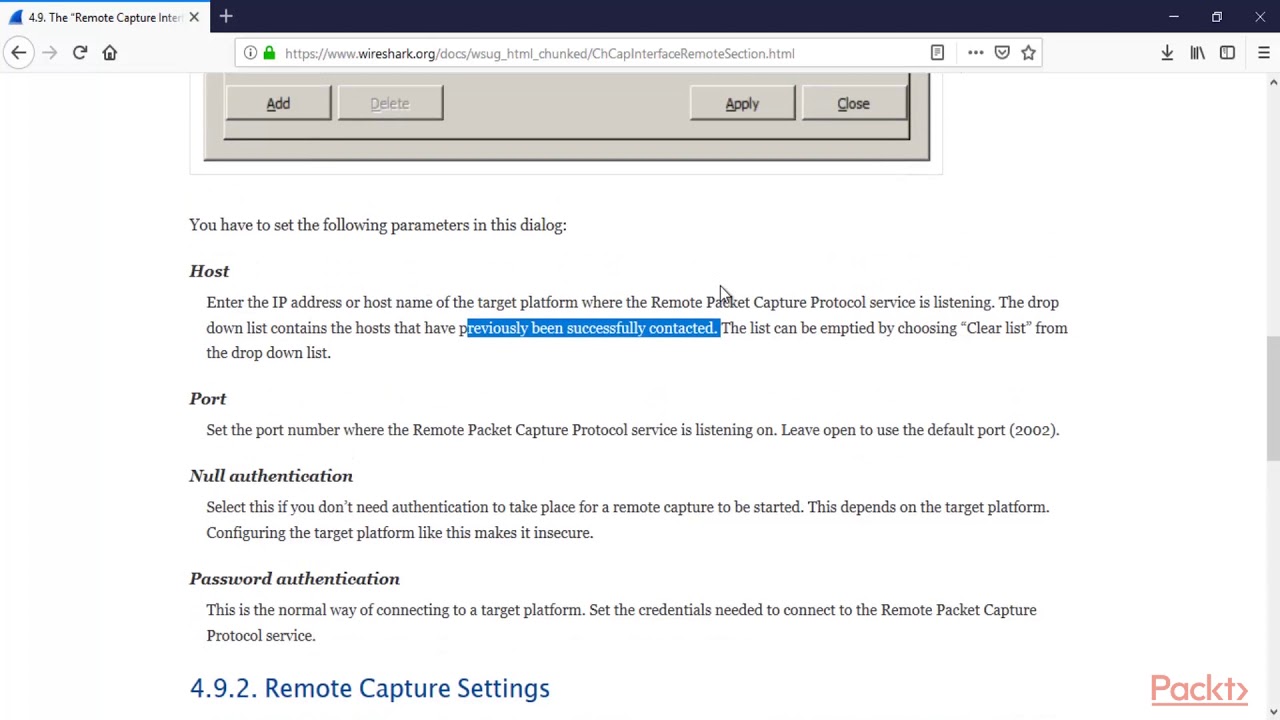Show the site security padlock info
The image size is (1280, 720).
tap(269, 53)
